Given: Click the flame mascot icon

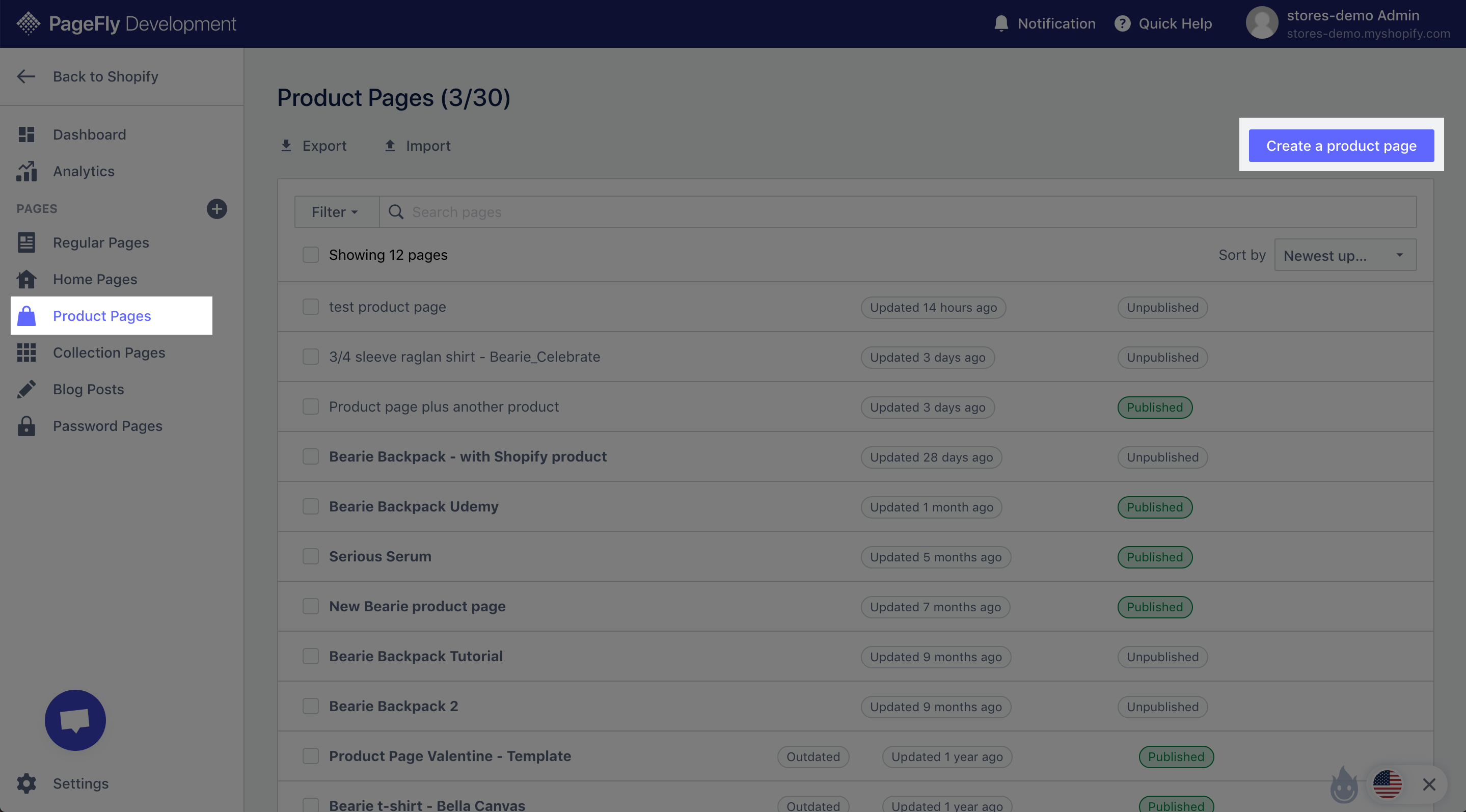Looking at the screenshot, I should click(1344, 784).
